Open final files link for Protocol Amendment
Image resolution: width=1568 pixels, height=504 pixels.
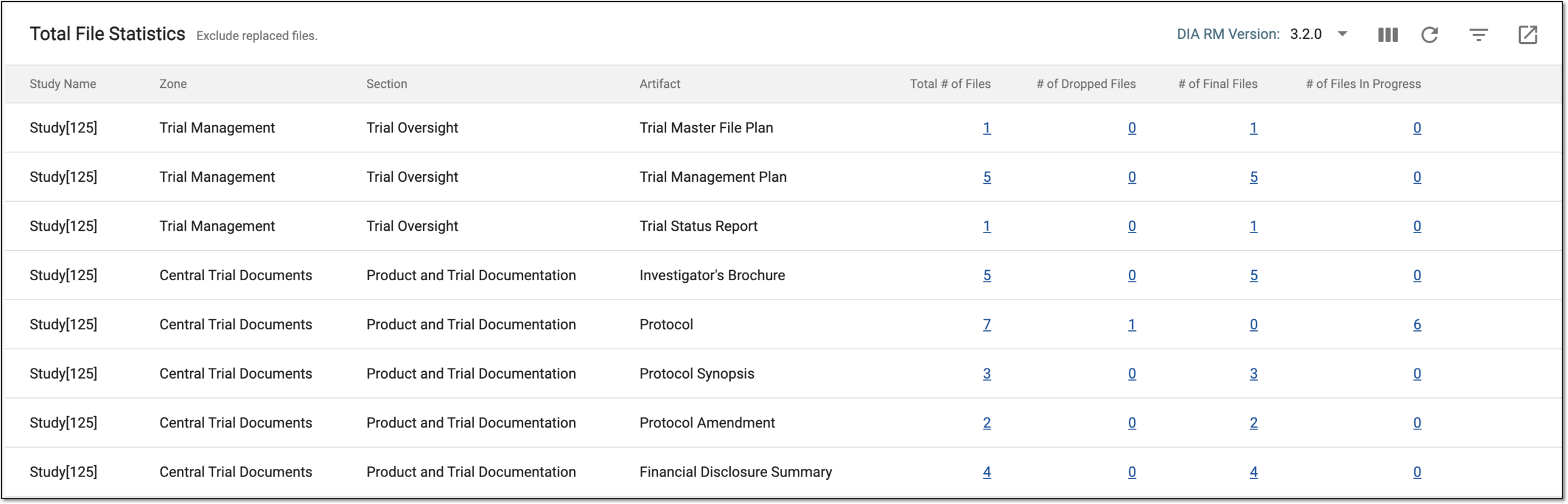pyautogui.click(x=1253, y=423)
